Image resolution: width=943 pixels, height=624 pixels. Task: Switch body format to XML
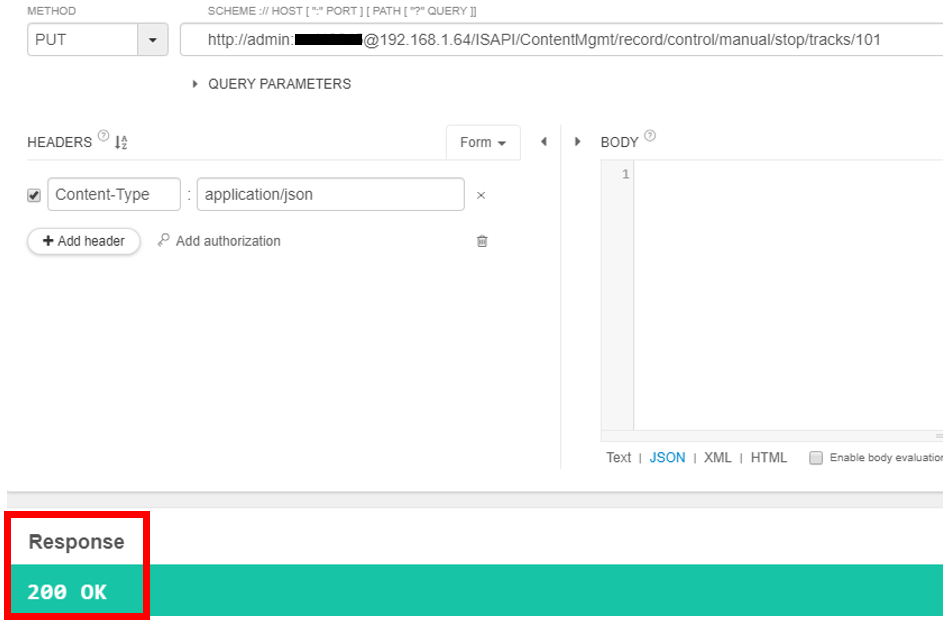click(x=717, y=458)
